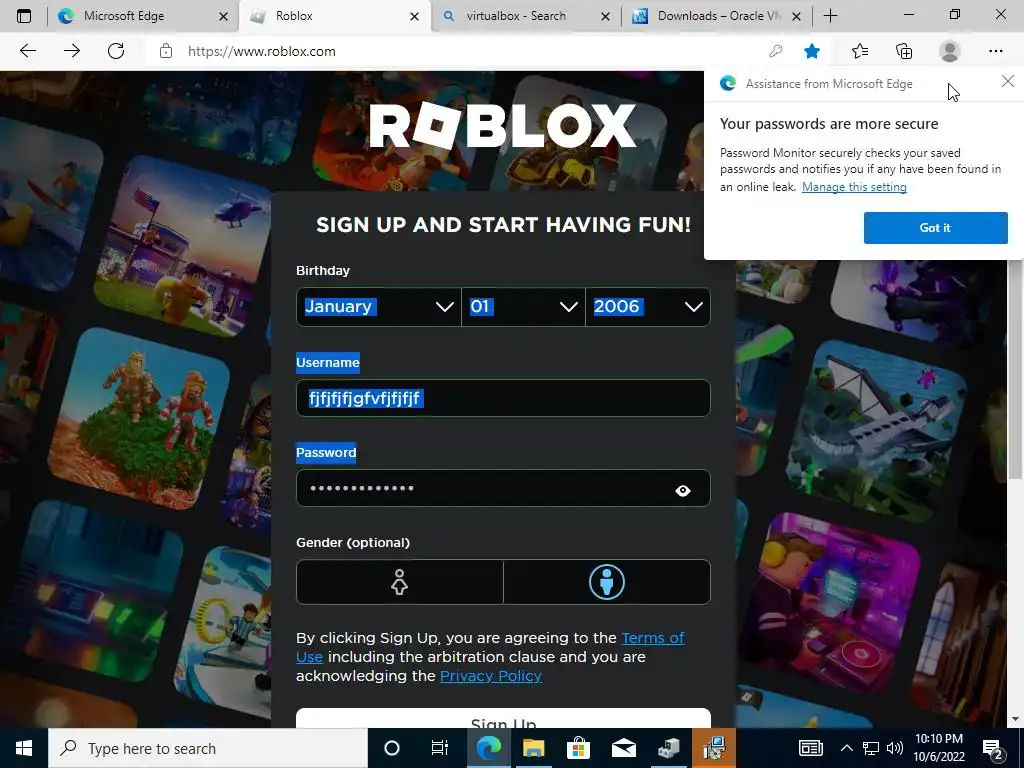Open the Mail app on taskbar
Image resolution: width=1024 pixels, height=768 pixels.
pyautogui.click(x=624, y=748)
